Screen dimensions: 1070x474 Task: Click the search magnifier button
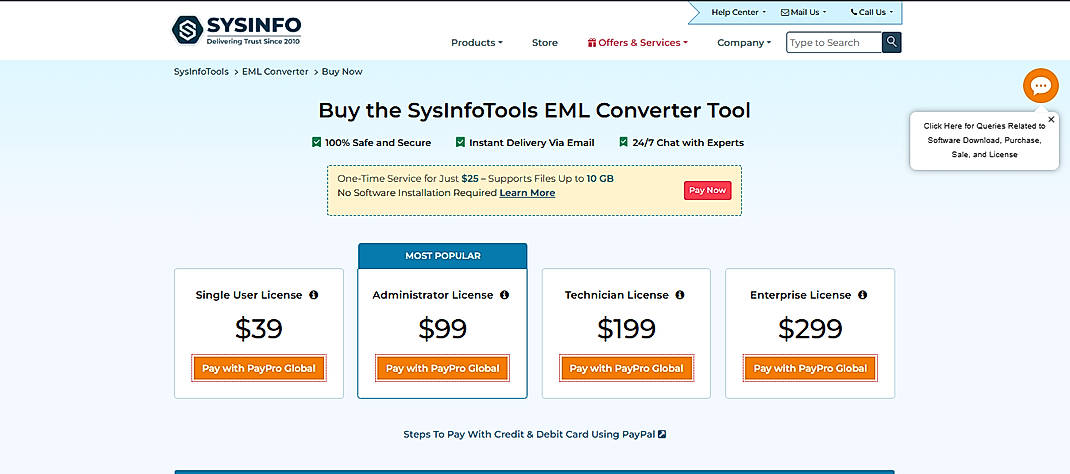(891, 42)
